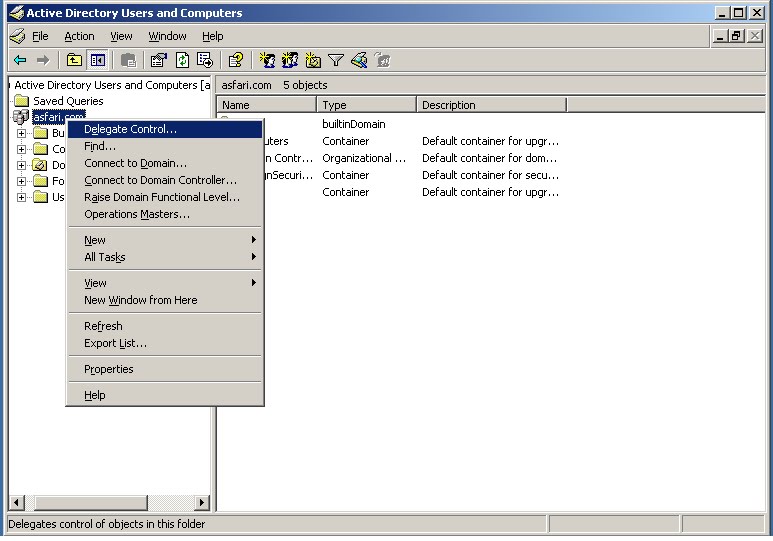The height and width of the screenshot is (541, 773).
Task: Click right arrow of tree horizontal scrollbar
Action: coord(201,503)
